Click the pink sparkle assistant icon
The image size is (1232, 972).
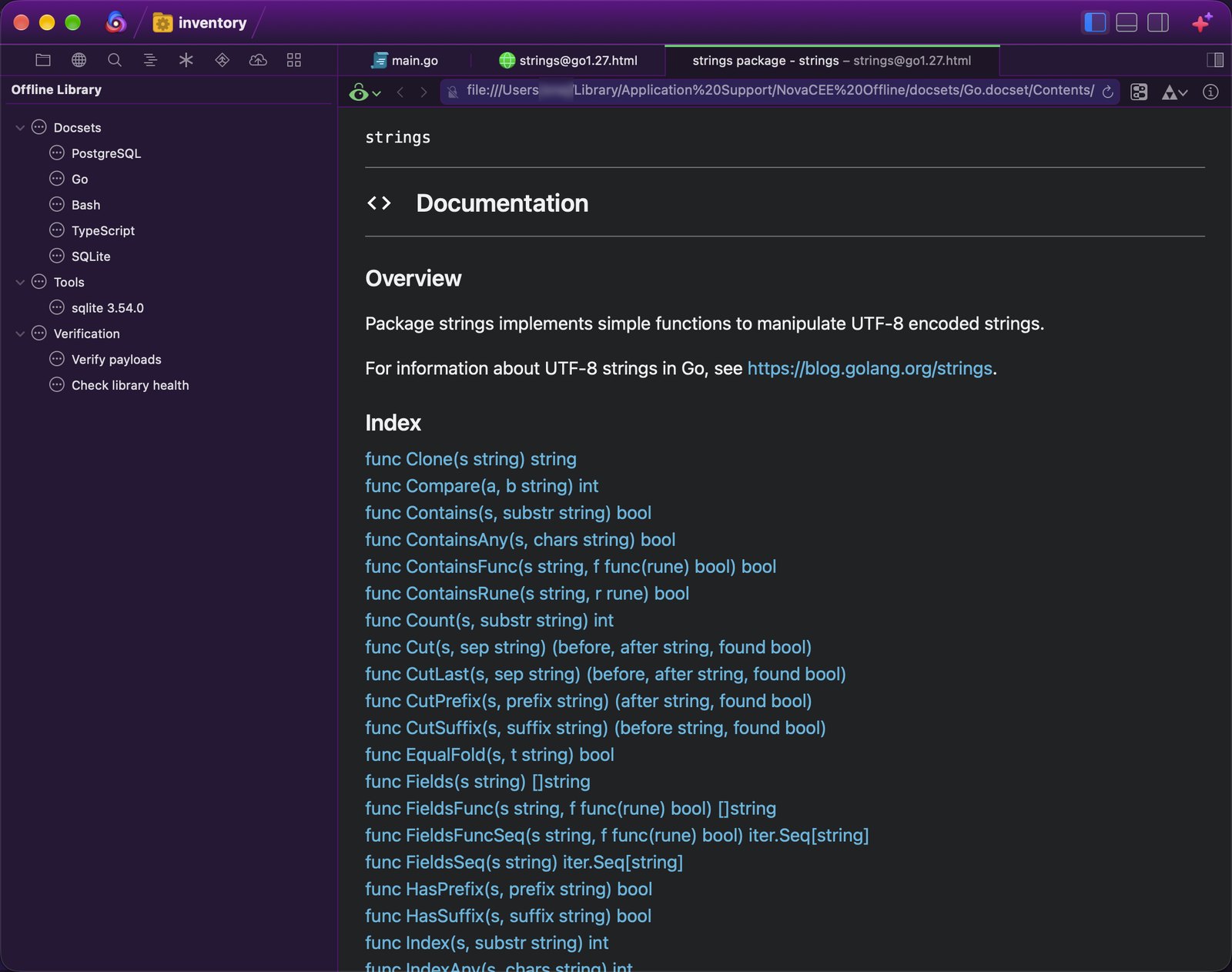pyautogui.click(x=1202, y=23)
